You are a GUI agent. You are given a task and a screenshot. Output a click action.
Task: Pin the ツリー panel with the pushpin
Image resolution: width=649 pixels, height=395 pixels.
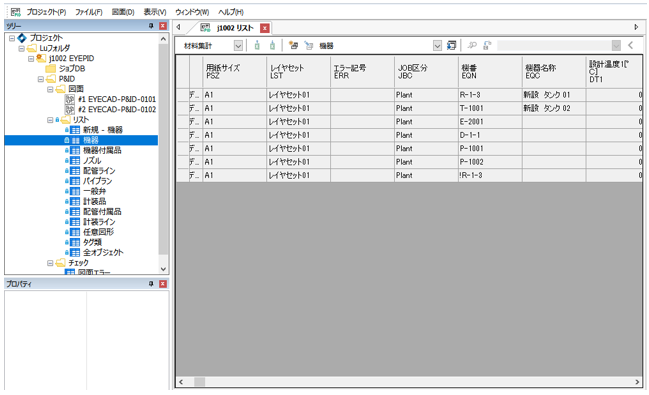(x=151, y=26)
